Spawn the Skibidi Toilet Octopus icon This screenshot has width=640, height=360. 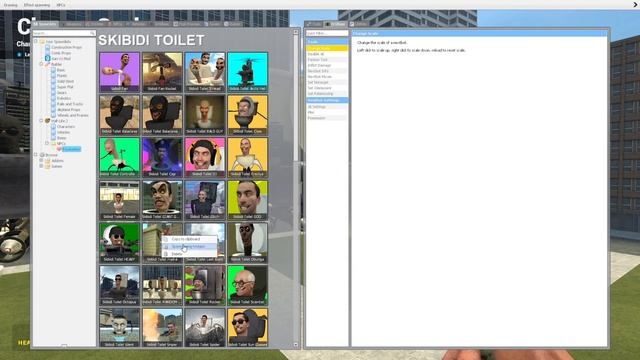[120, 285]
